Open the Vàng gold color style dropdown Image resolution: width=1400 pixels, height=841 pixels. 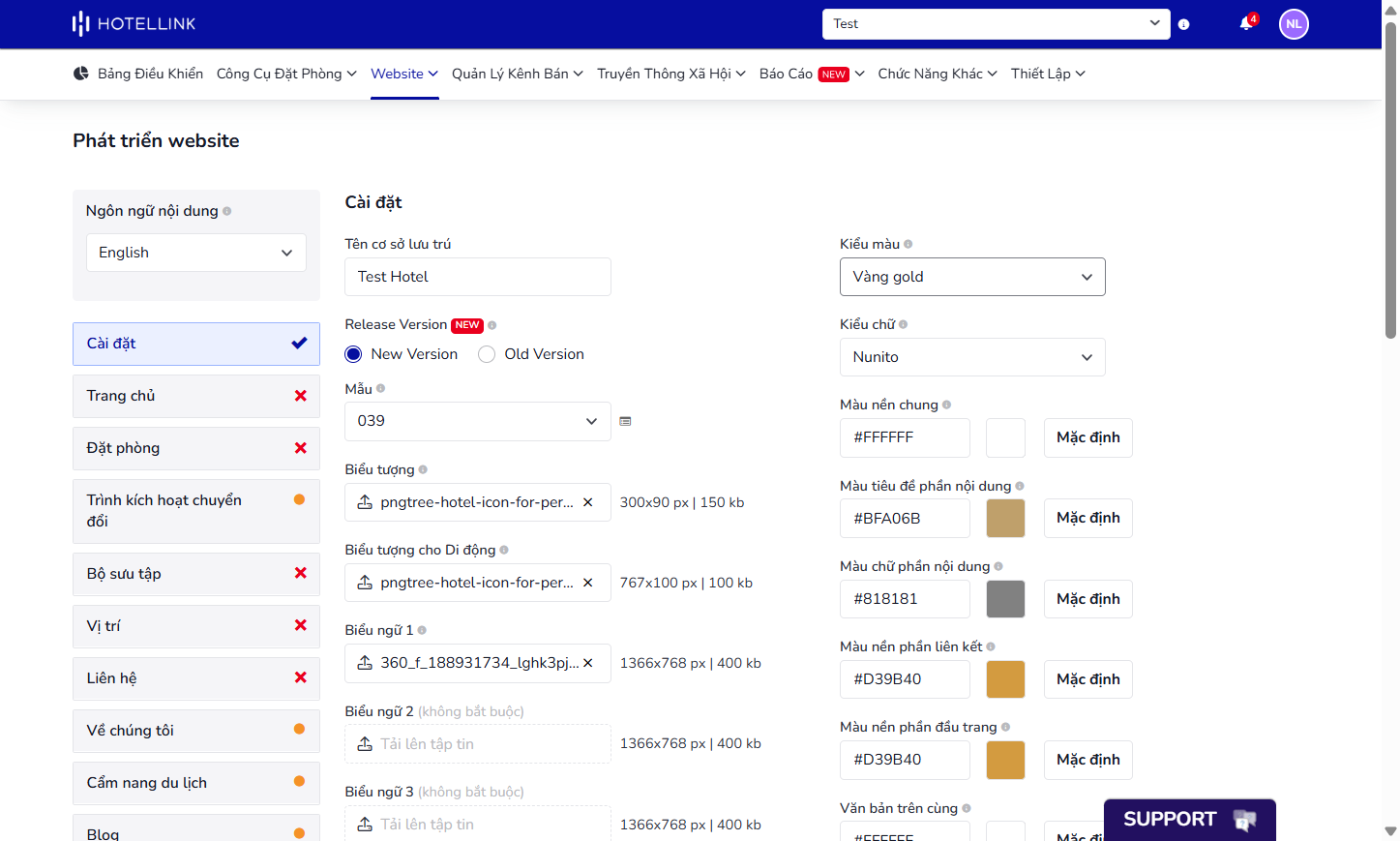coord(972,277)
